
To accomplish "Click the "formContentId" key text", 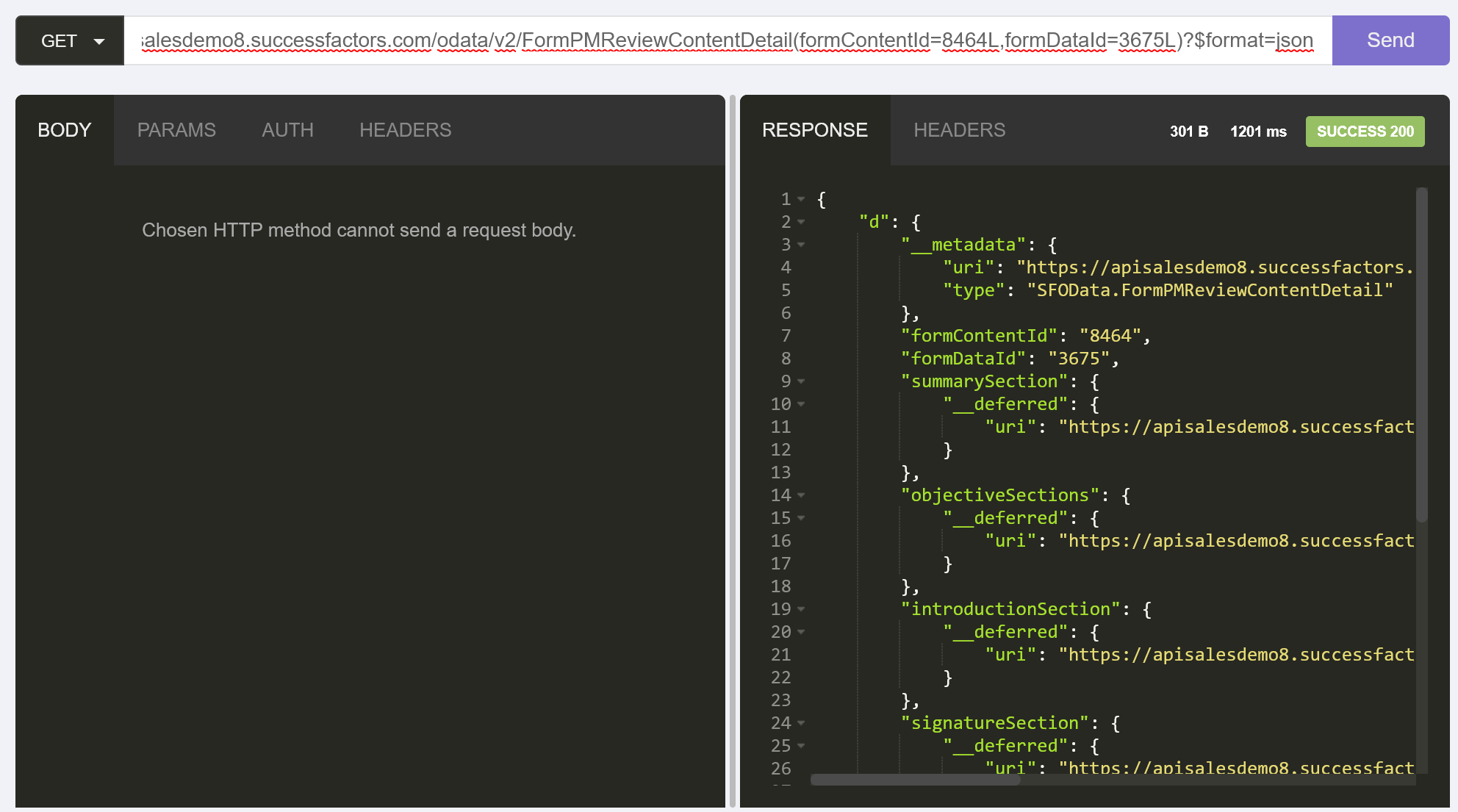I will pyautogui.click(x=979, y=336).
